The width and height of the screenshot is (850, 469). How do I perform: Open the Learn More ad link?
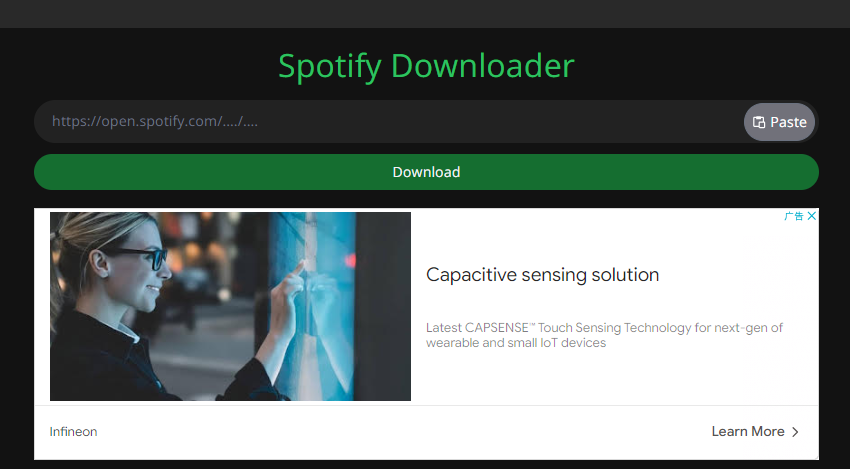[x=748, y=432]
